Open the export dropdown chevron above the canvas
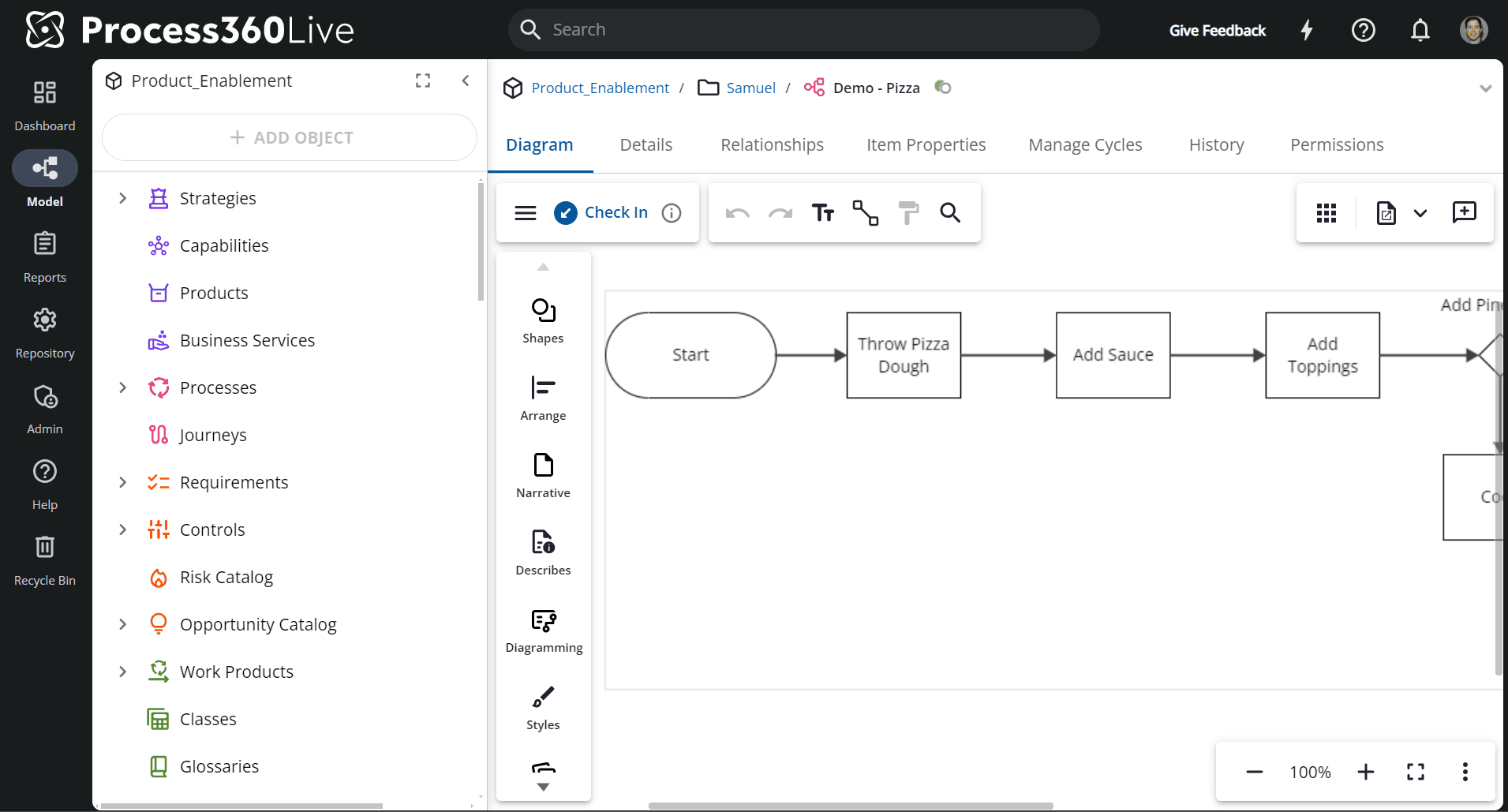Image resolution: width=1508 pixels, height=812 pixels. (x=1420, y=212)
